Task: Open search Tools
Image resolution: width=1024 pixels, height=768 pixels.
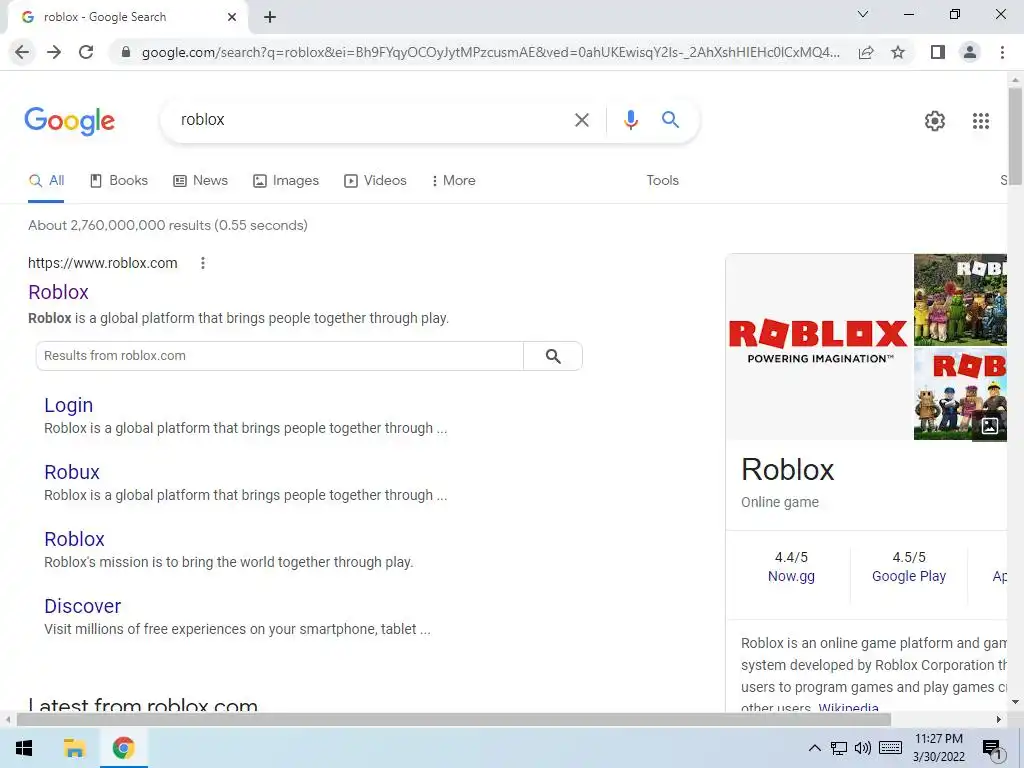Action: pos(662,181)
